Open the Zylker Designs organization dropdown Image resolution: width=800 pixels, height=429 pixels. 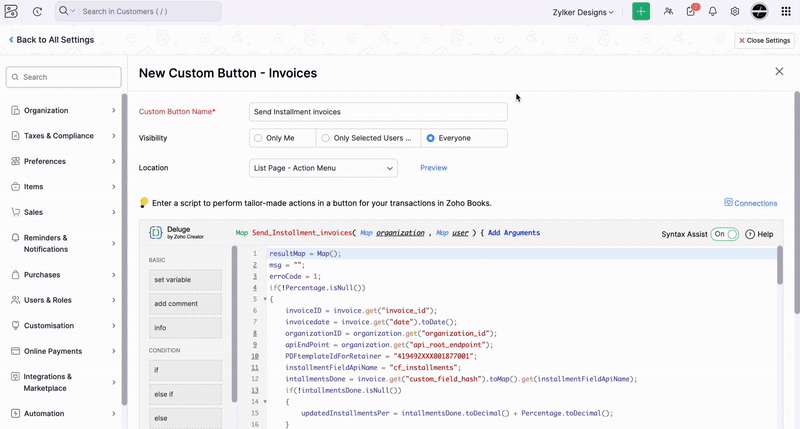point(583,12)
